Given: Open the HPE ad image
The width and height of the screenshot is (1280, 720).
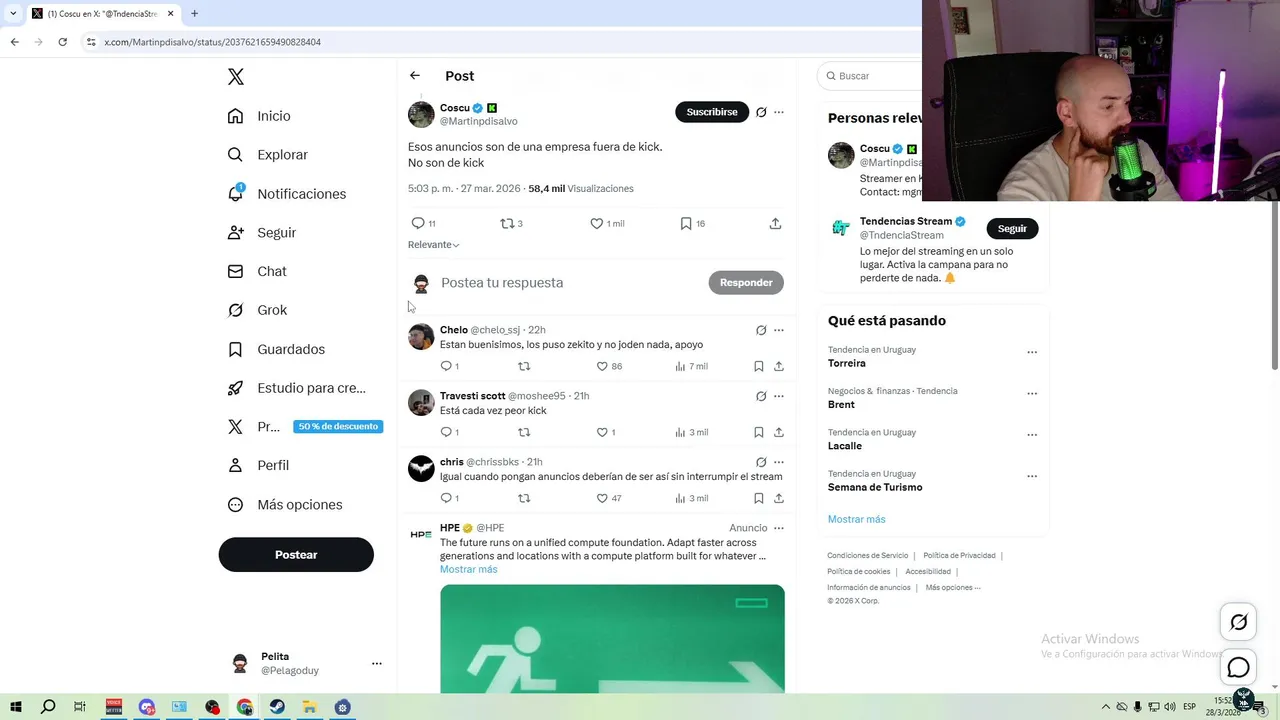Looking at the screenshot, I should pos(612,638).
